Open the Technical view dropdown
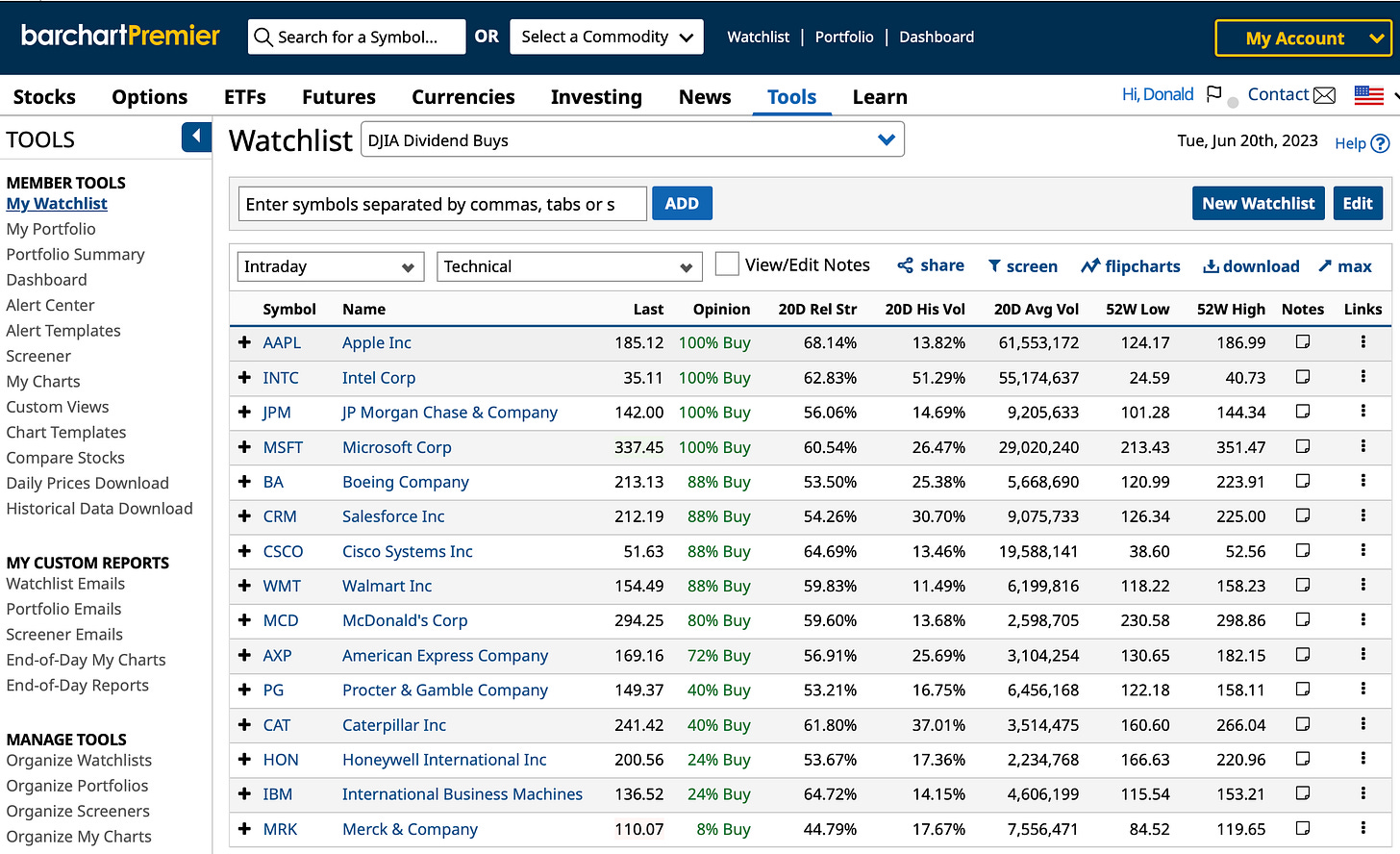The width and height of the screenshot is (1400, 854). [x=569, y=266]
